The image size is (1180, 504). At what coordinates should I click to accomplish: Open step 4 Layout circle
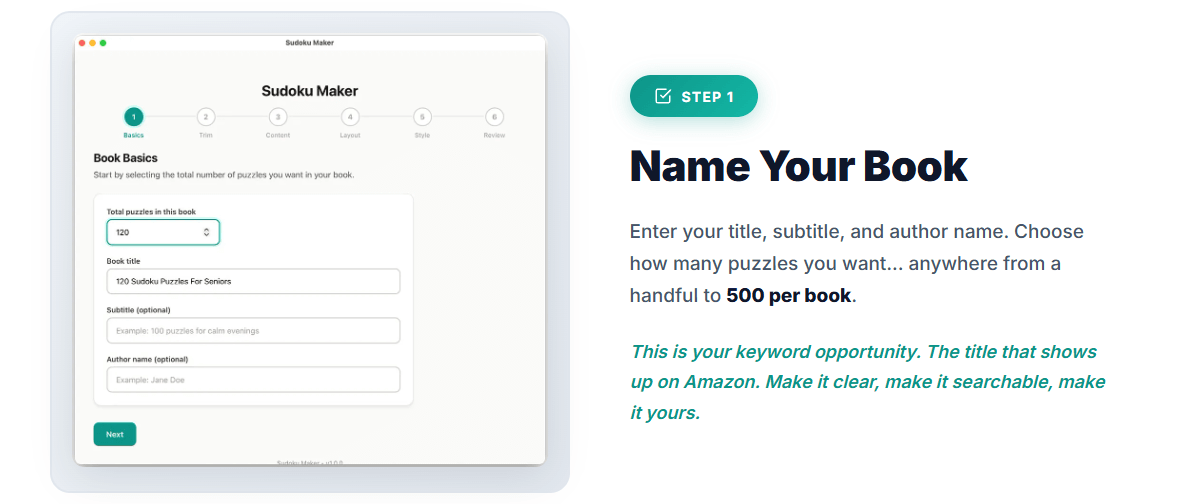(349, 116)
